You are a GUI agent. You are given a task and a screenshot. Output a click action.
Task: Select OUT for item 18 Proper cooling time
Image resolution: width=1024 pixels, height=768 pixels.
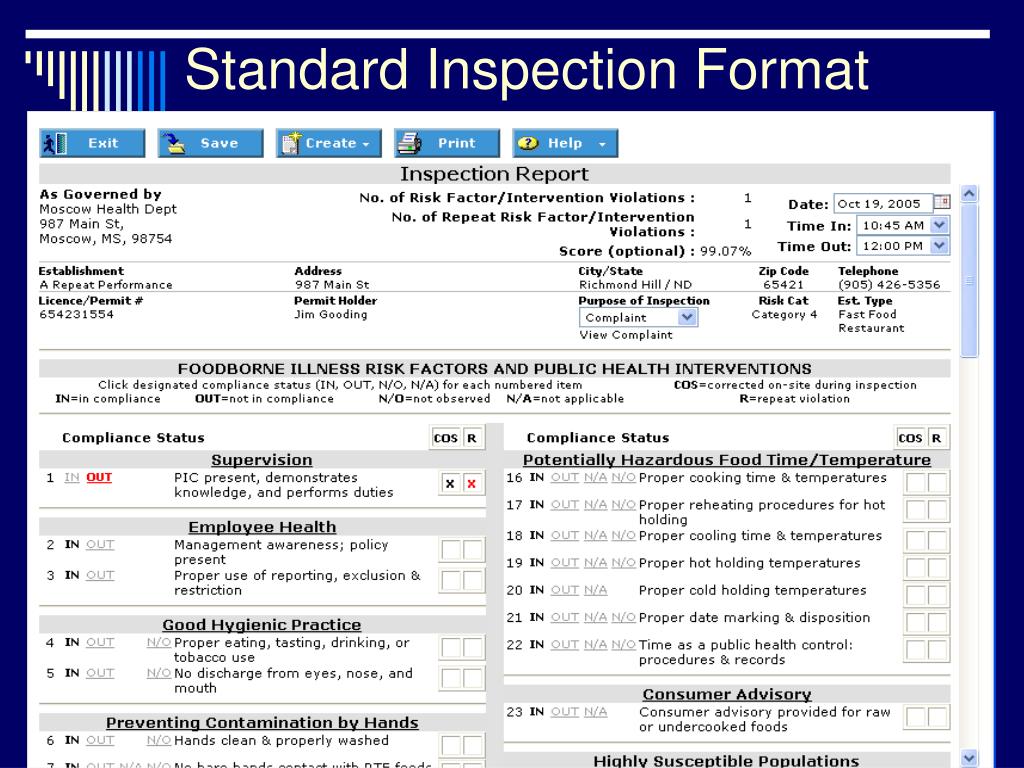coord(565,536)
